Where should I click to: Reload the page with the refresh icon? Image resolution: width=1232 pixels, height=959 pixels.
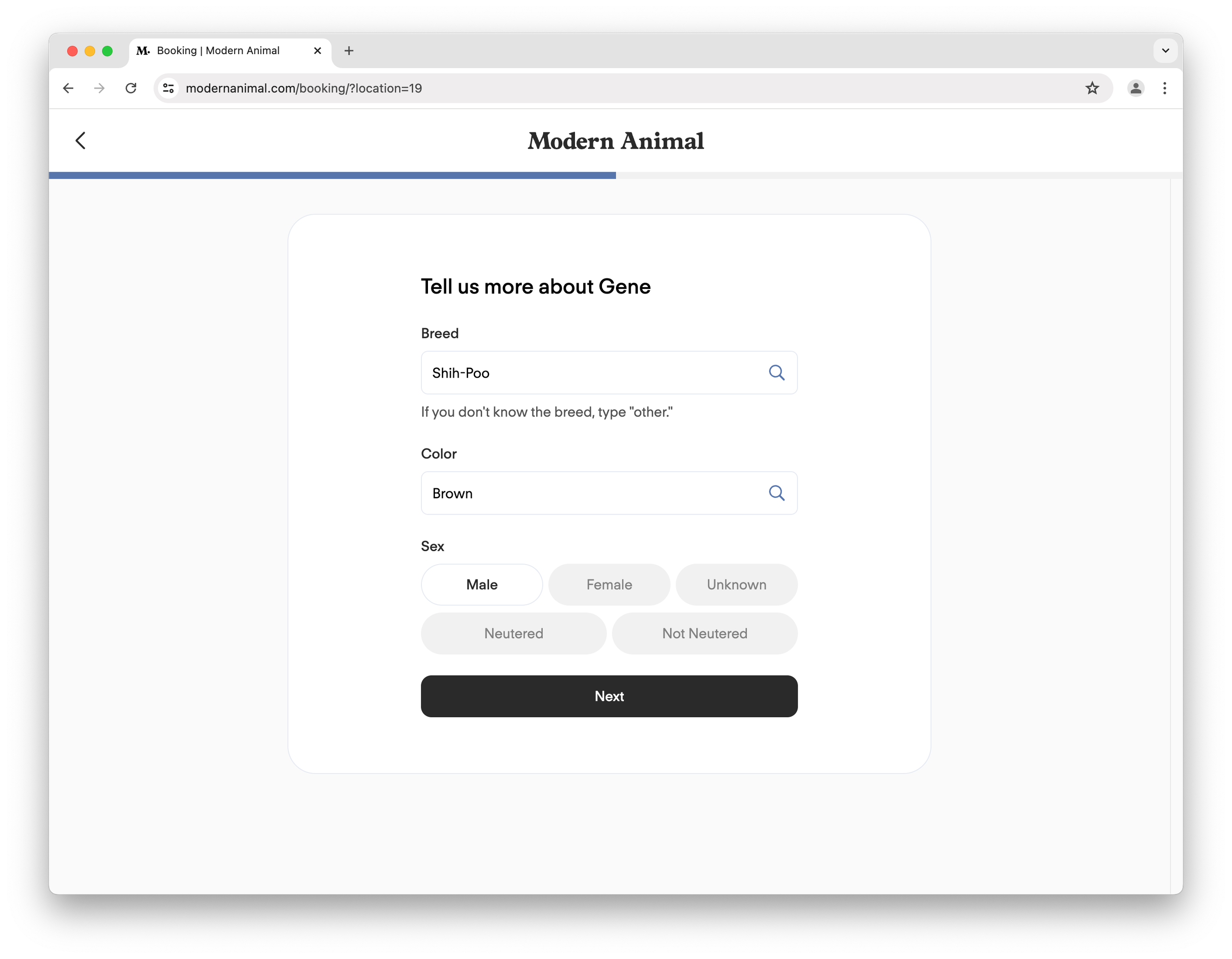131,88
